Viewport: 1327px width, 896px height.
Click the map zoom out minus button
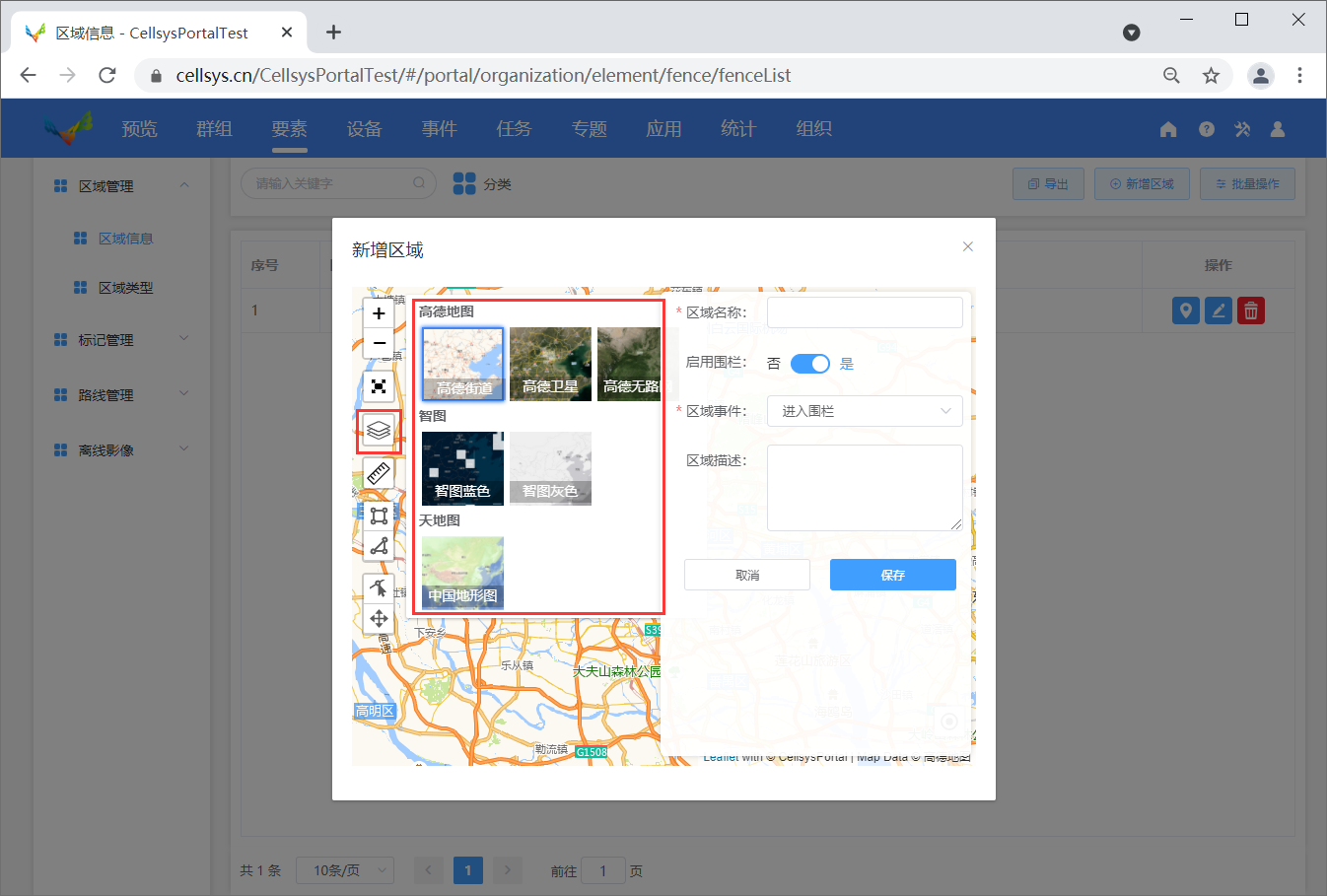point(379,343)
